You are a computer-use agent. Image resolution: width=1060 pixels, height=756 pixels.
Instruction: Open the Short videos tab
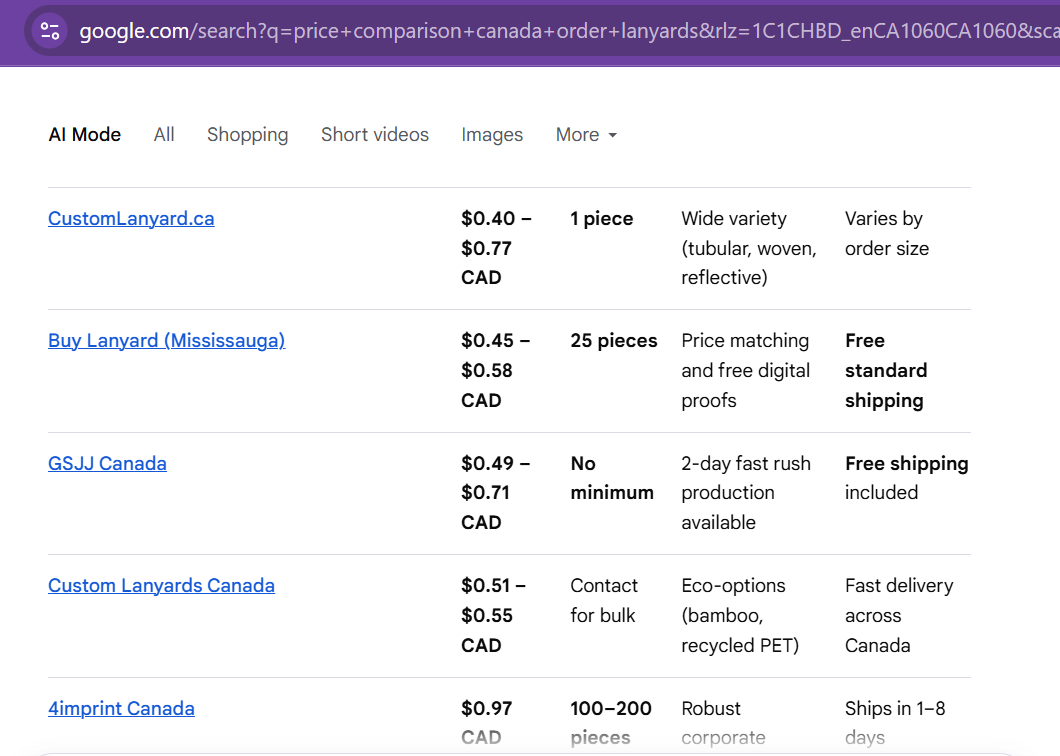click(375, 135)
